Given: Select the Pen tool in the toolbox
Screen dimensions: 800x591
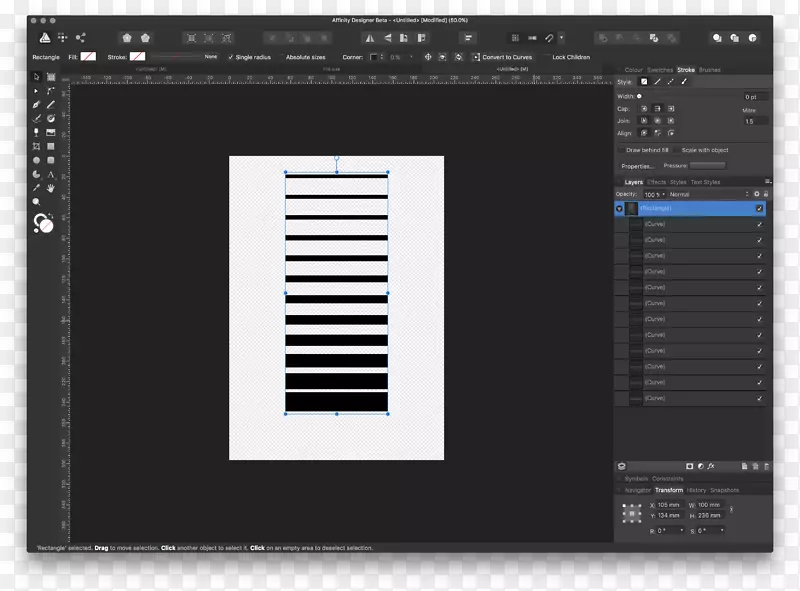Looking at the screenshot, I should click(x=36, y=104).
